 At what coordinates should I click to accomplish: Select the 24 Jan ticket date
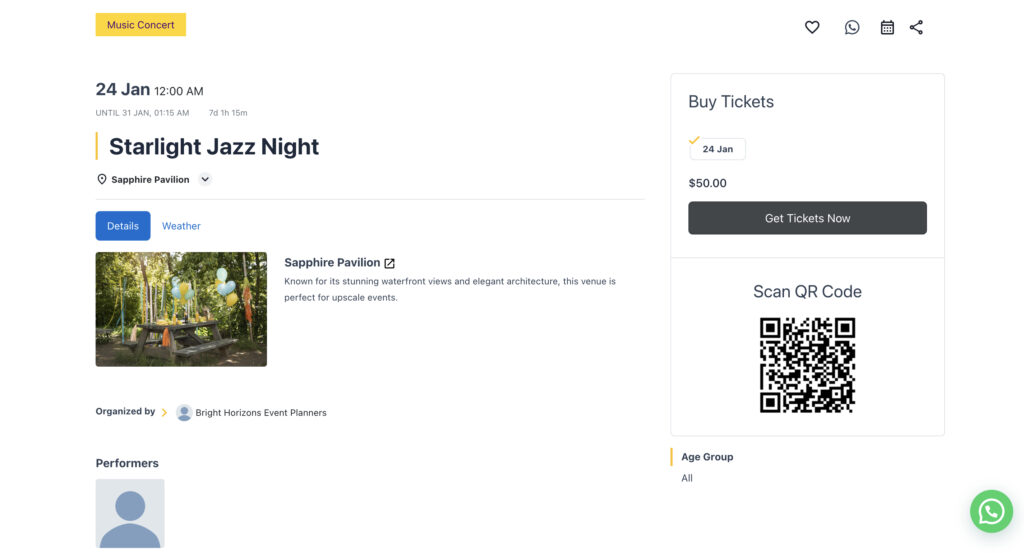(x=717, y=149)
